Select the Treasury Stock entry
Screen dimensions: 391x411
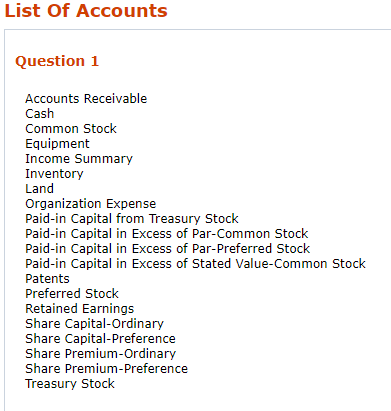pos(70,384)
